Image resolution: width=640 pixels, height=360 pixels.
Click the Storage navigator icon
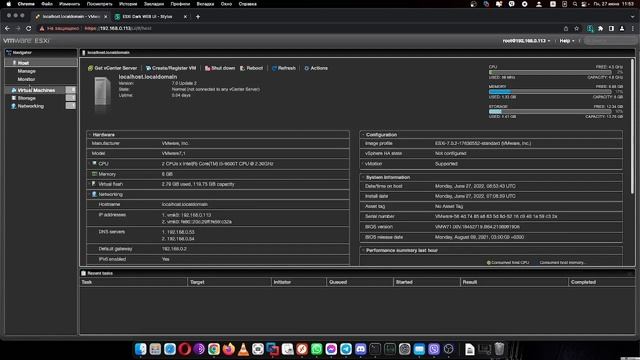(13, 98)
